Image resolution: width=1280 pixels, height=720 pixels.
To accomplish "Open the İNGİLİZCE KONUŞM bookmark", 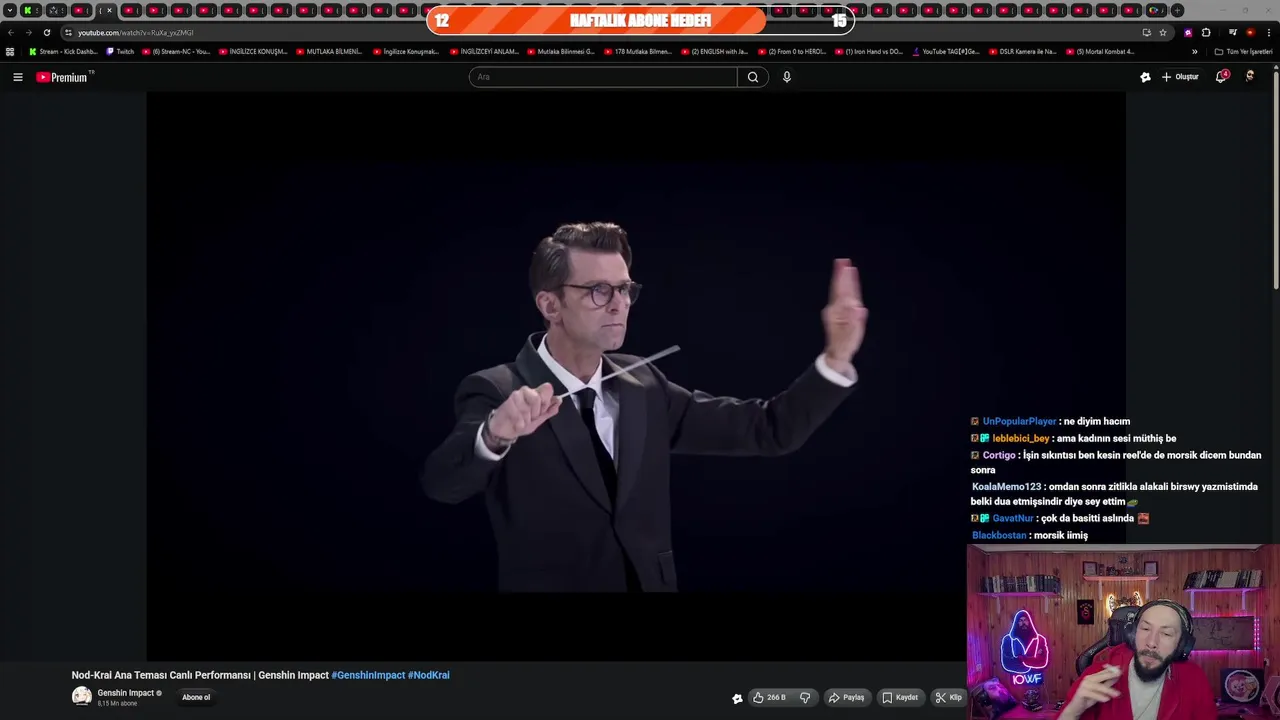I will point(253,51).
